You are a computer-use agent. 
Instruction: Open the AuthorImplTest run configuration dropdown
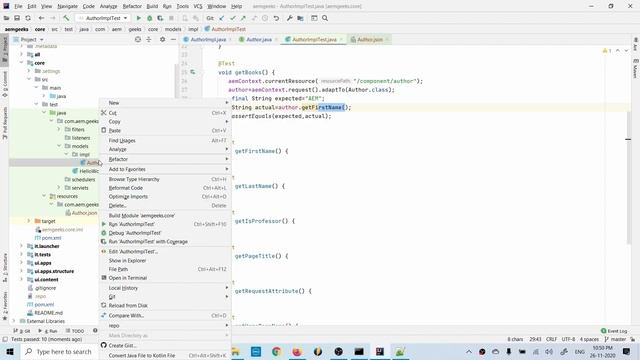103,18
